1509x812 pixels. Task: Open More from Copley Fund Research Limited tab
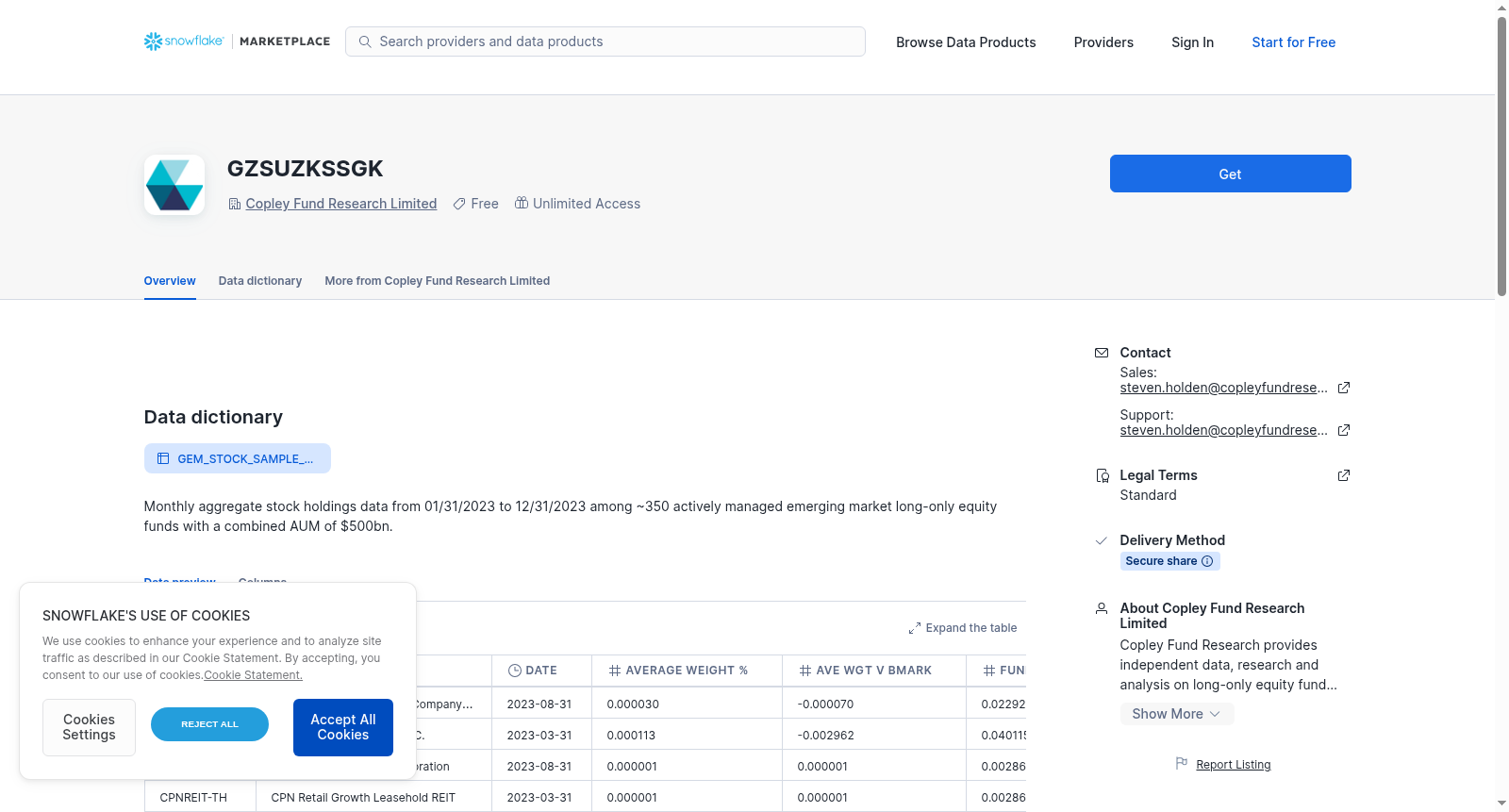pos(438,281)
